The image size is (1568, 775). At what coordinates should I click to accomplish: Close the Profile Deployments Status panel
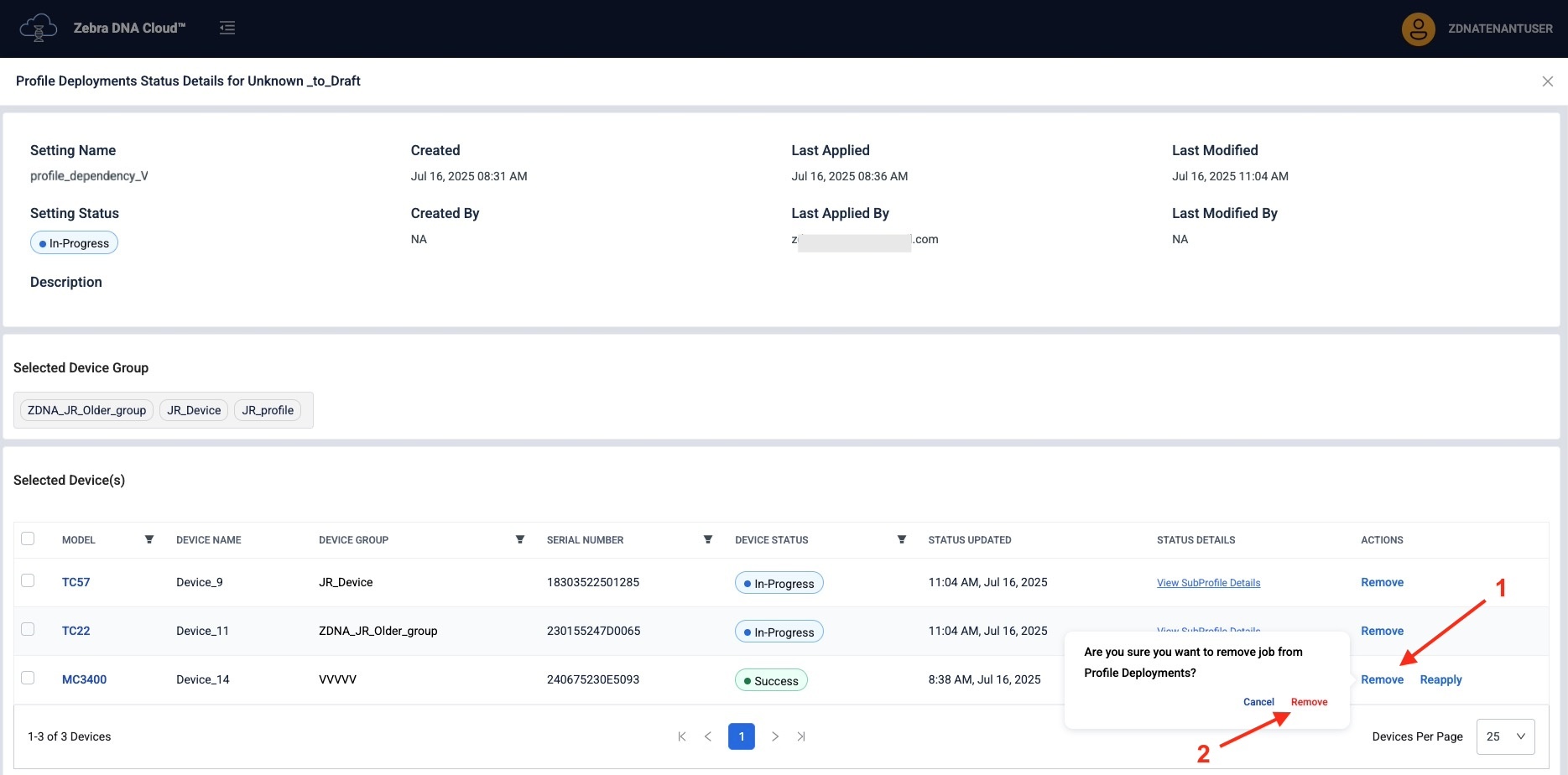(x=1547, y=81)
